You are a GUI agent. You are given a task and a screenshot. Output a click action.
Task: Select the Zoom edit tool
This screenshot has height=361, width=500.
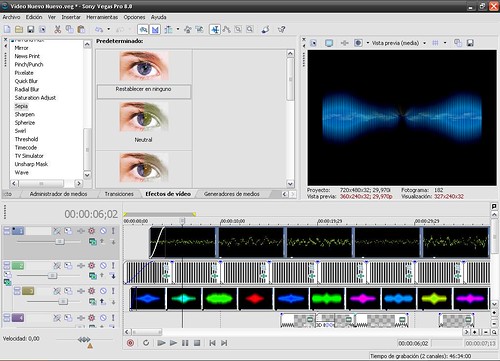[x=250, y=29]
